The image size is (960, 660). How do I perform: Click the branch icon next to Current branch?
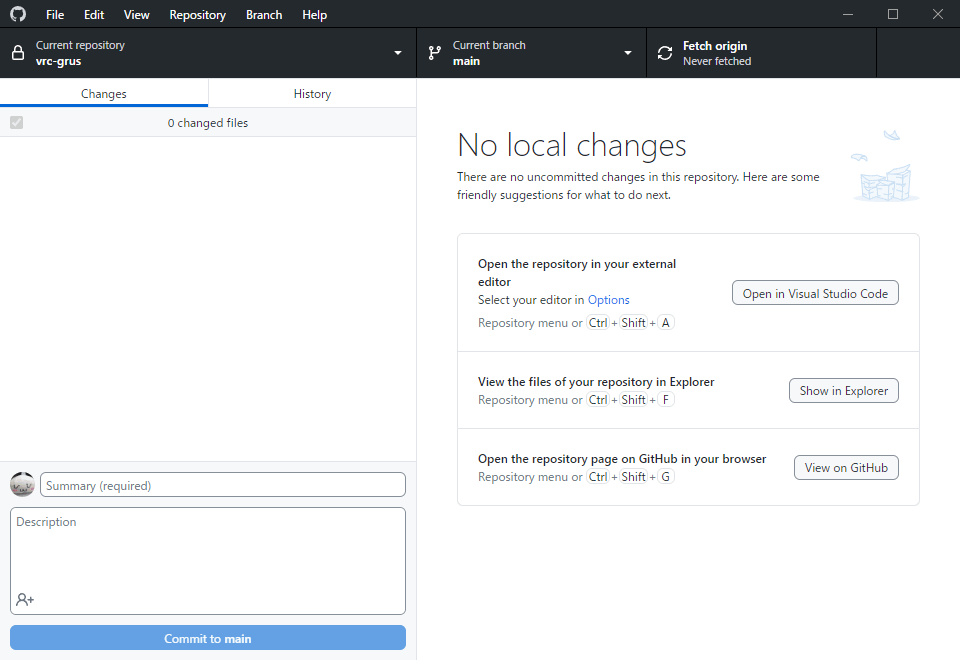coord(435,53)
